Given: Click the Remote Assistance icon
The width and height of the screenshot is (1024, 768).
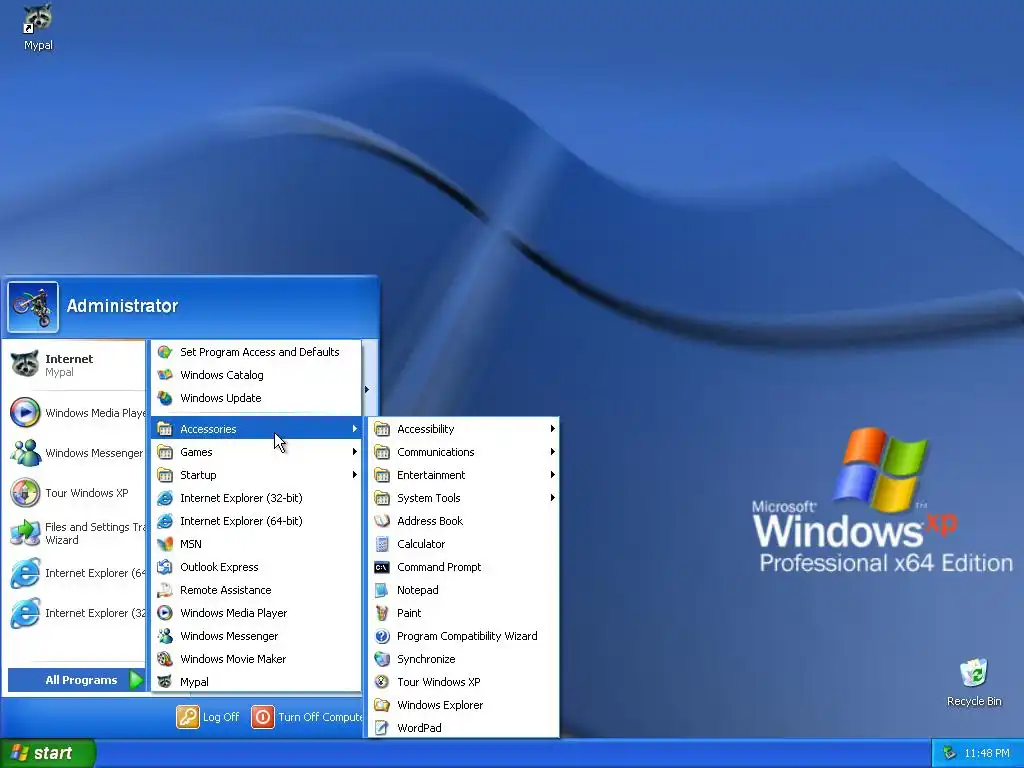Looking at the screenshot, I should pos(165,590).
